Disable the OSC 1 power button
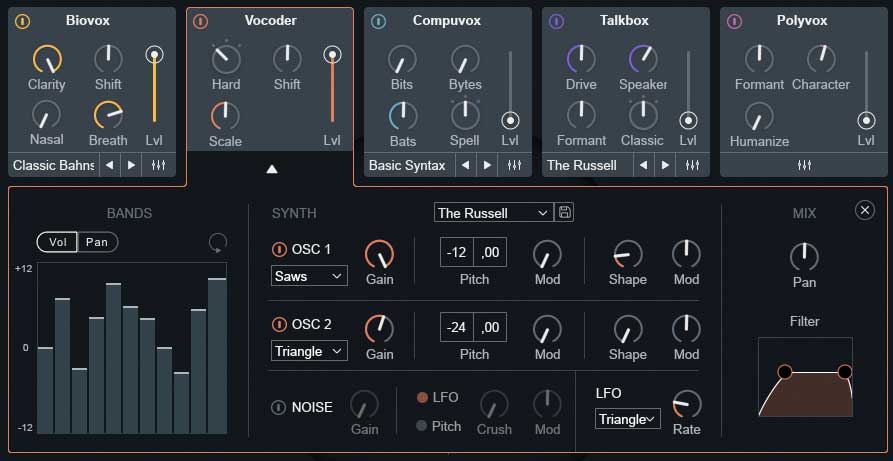 point(279,249)
